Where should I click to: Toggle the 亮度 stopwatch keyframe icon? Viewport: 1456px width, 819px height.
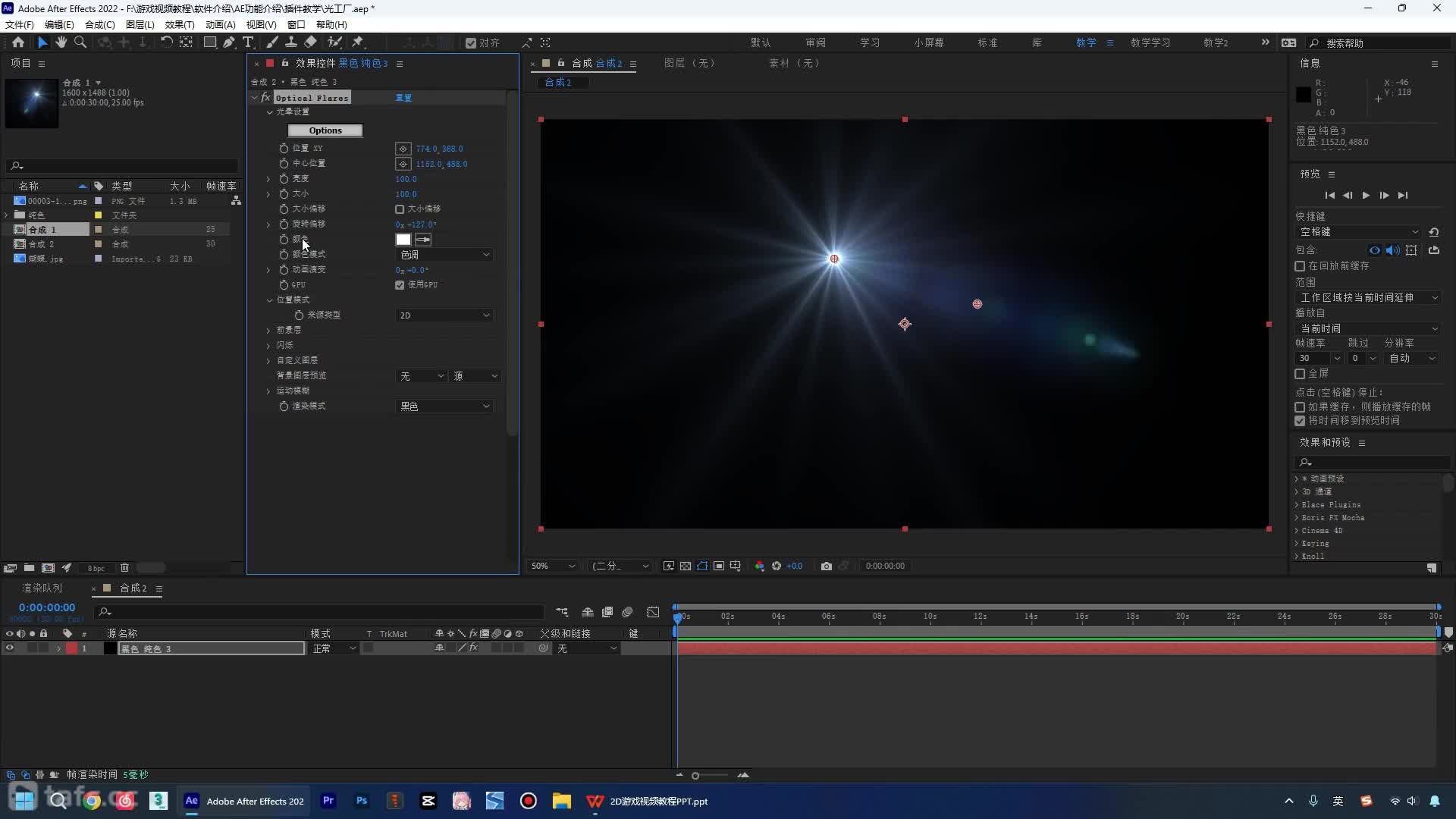(x=284, y=179)
